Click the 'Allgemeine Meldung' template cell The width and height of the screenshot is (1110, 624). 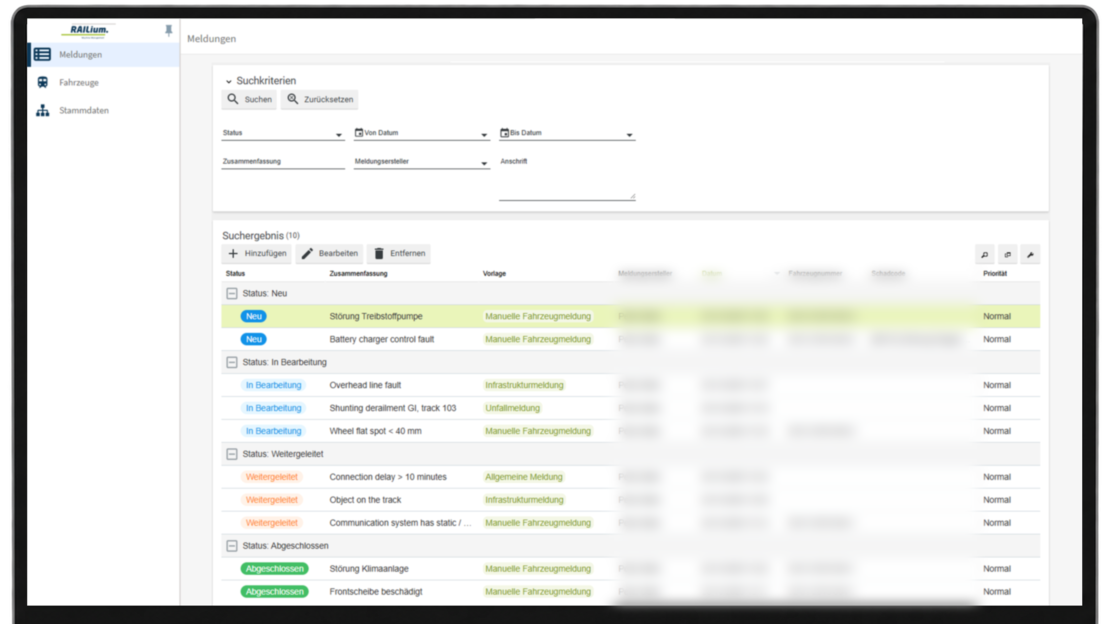[524, 477]
